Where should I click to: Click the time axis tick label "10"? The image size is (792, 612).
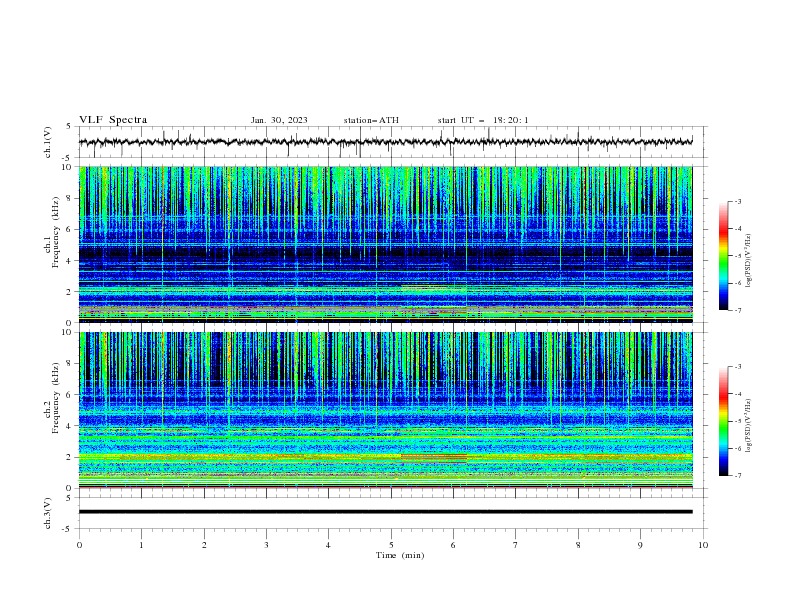(703, 545)
